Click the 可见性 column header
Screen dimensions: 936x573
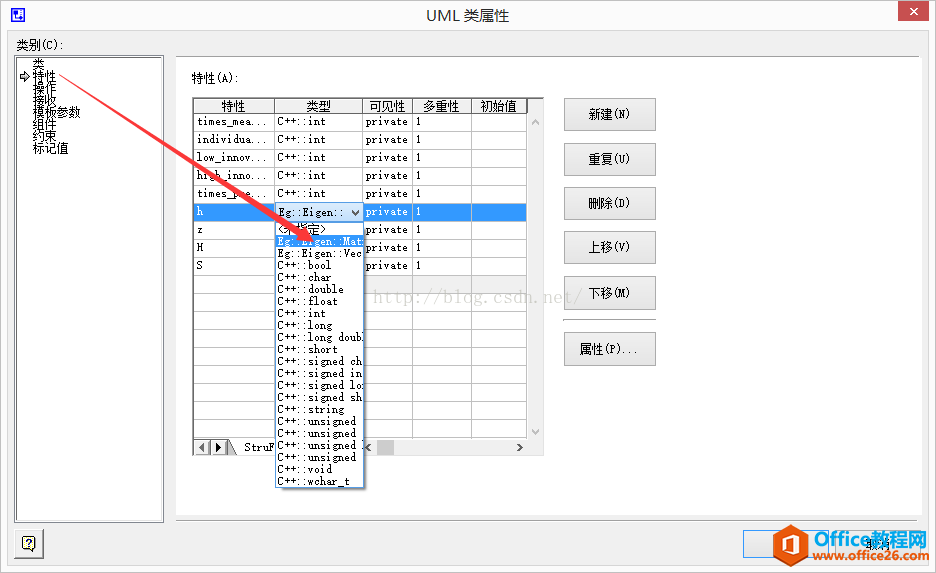coord(387,106)
